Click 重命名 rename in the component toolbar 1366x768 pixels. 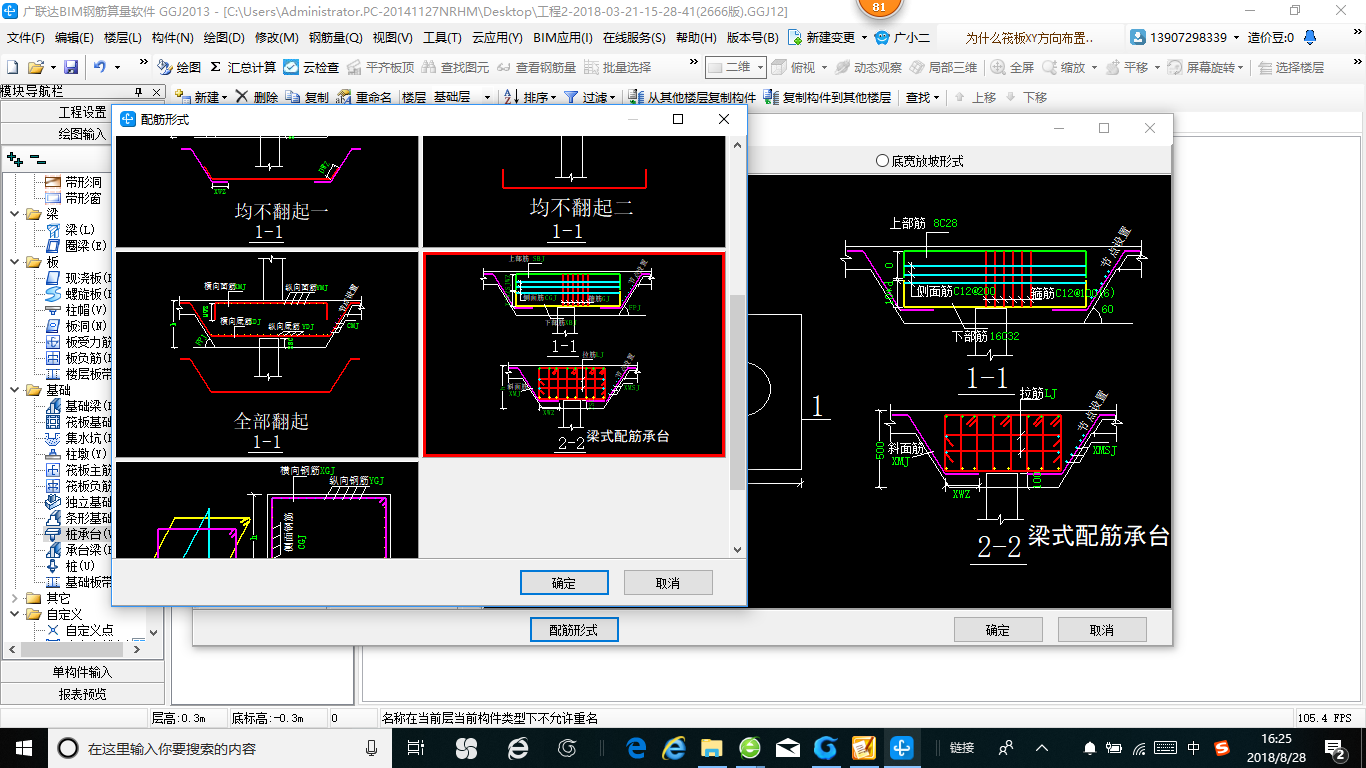tap(364, 97)
